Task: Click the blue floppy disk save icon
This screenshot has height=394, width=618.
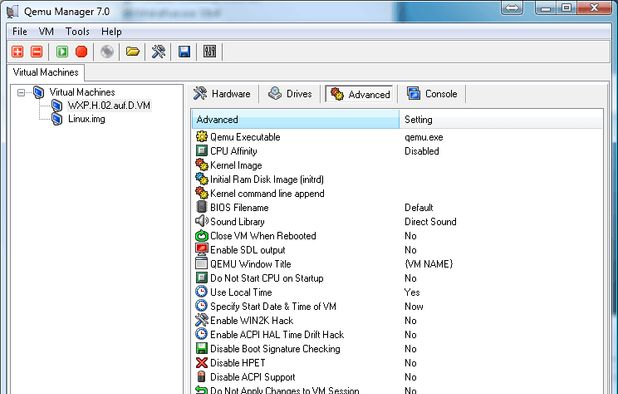Action: tap(184, 52)
